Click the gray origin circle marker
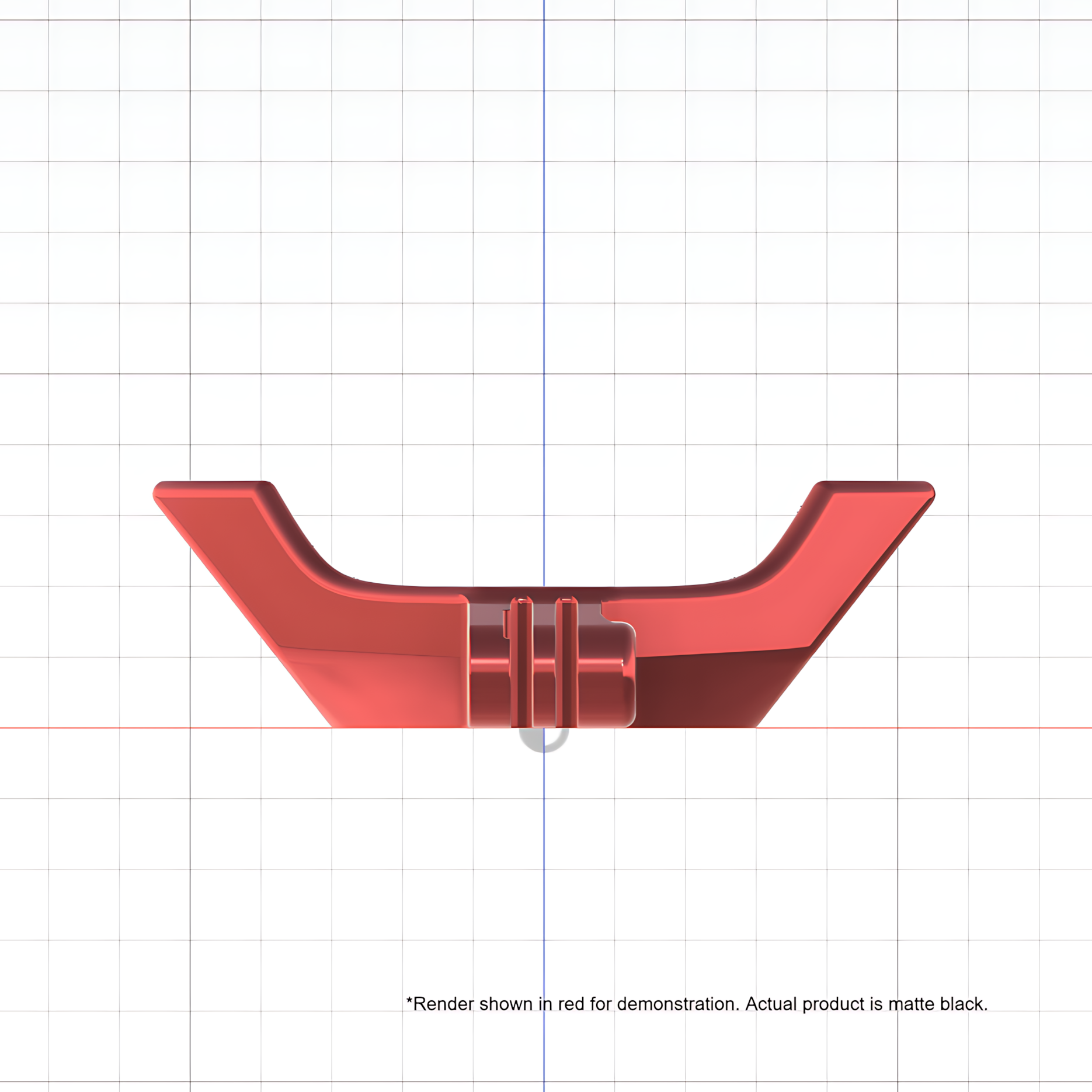1092x1092 pixels. tap(544, 739)
